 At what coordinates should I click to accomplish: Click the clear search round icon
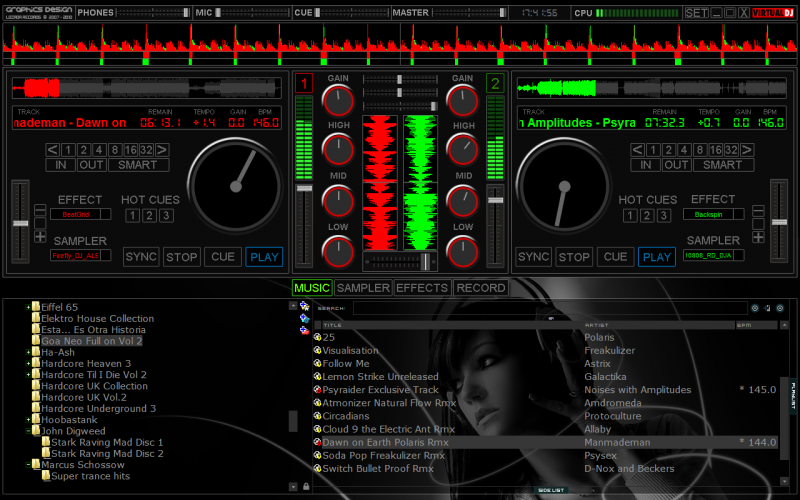755,308
